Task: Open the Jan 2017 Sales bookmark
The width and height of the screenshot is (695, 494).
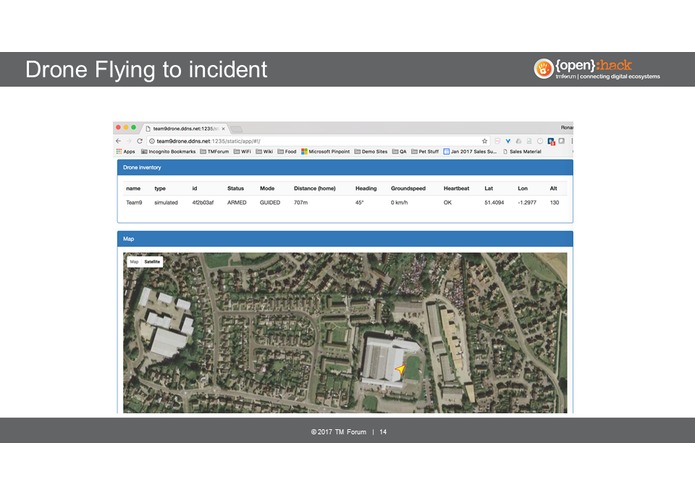Action: click(470, 152)
